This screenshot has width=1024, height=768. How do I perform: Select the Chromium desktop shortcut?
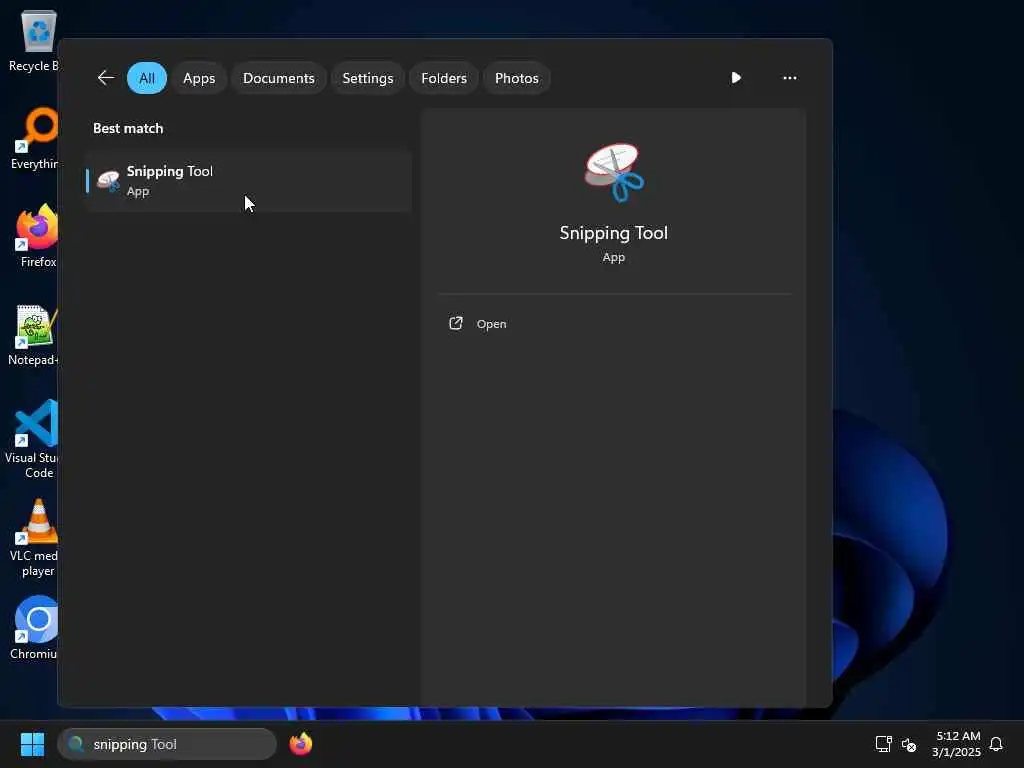point(34,628)
